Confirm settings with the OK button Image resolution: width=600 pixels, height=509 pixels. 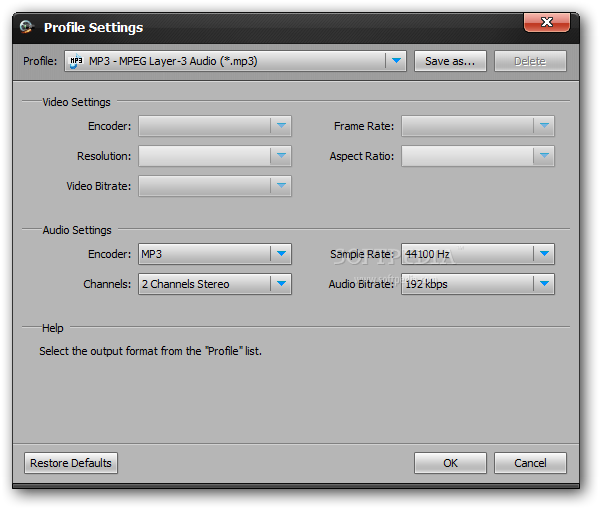(x=450, y=463)
